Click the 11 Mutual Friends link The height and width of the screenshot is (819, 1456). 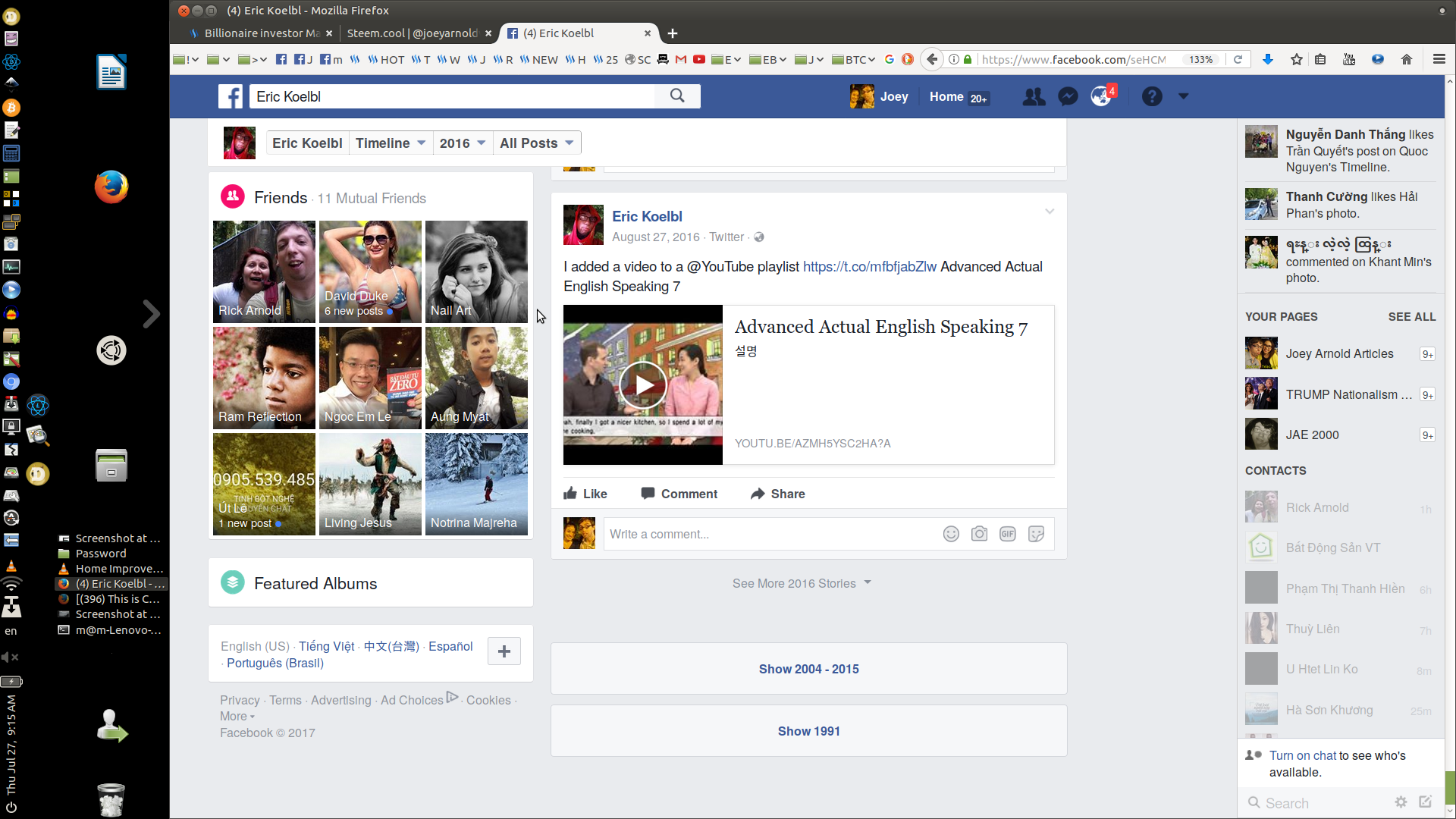[372, 198]
